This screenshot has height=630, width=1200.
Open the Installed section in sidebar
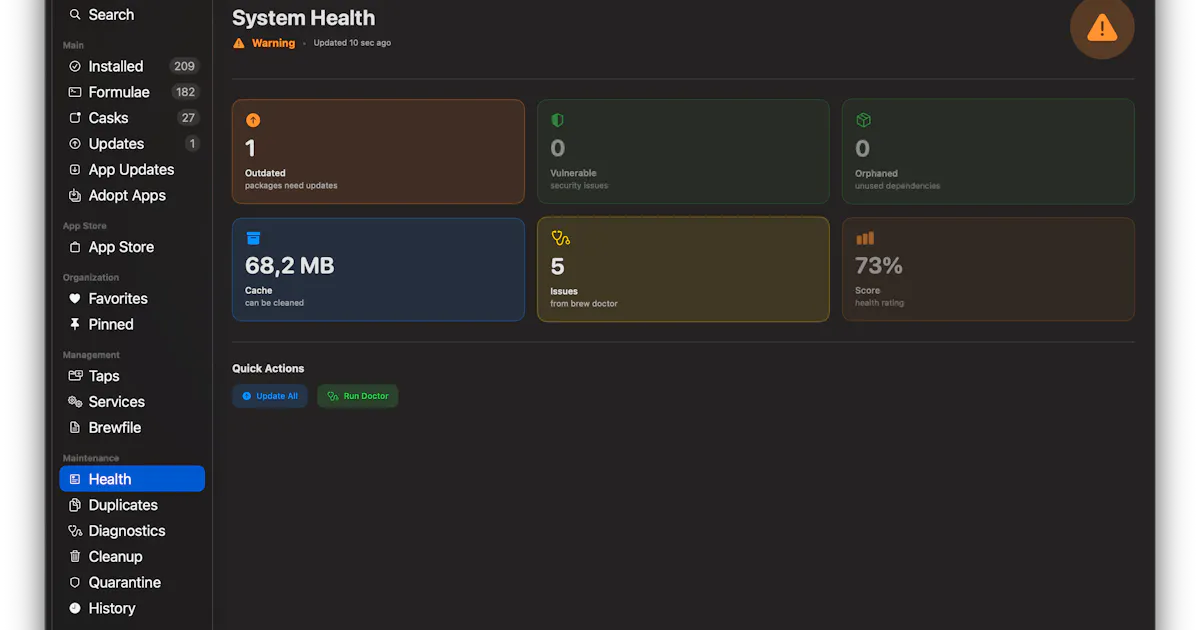coord(132,66)
